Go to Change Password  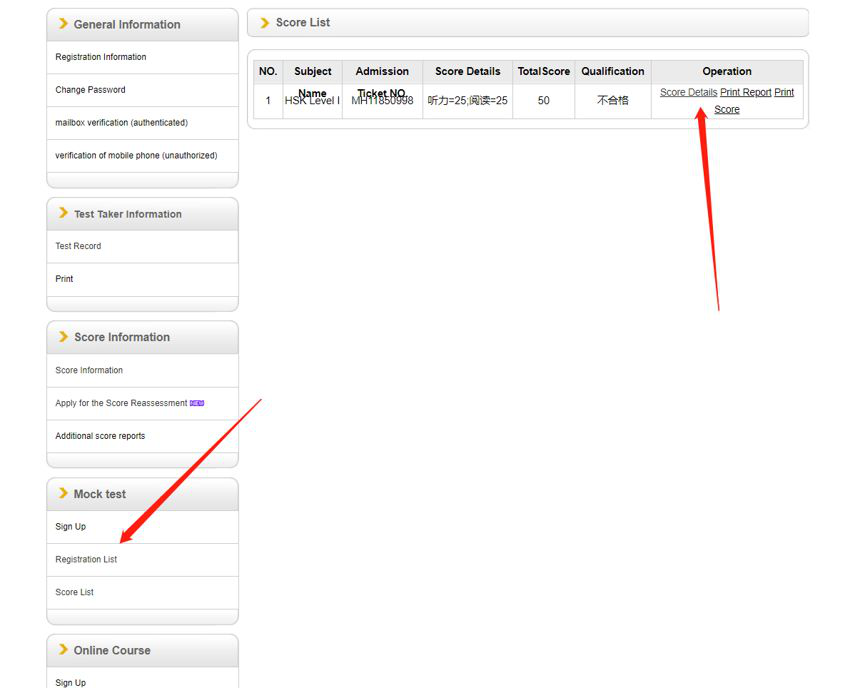90,90
